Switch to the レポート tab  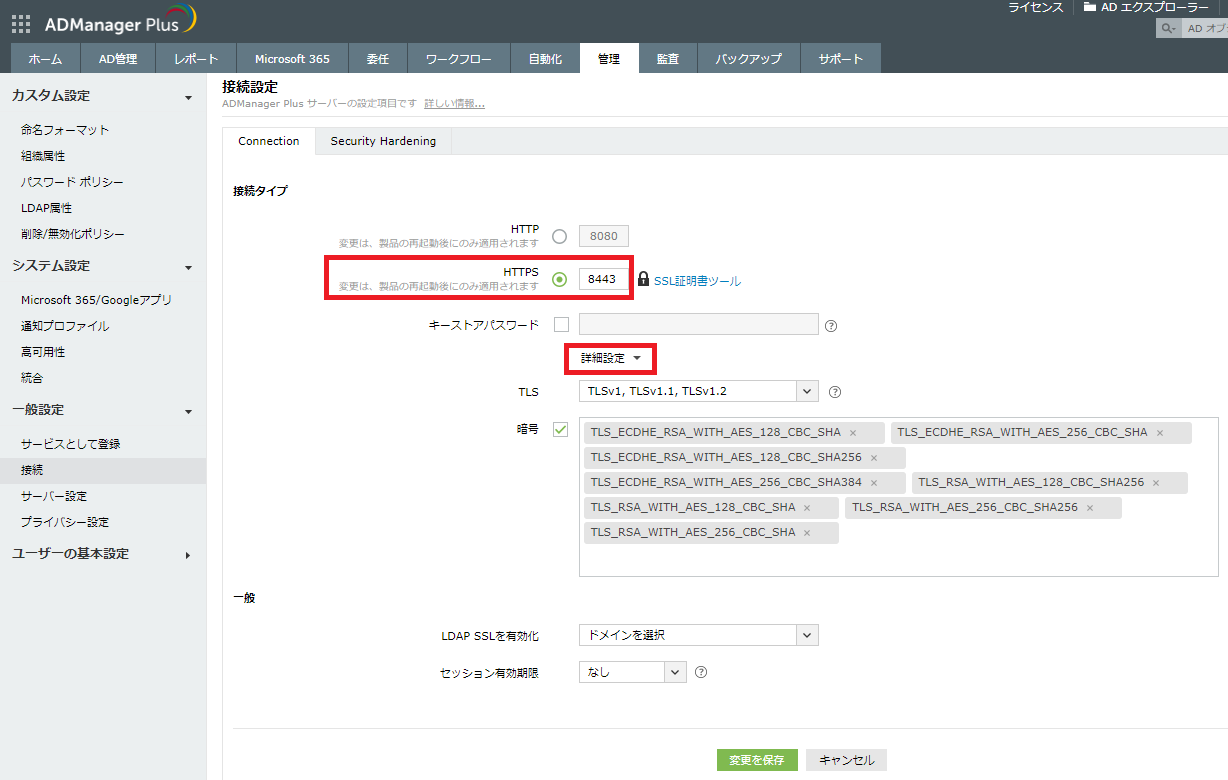(196, 59)
